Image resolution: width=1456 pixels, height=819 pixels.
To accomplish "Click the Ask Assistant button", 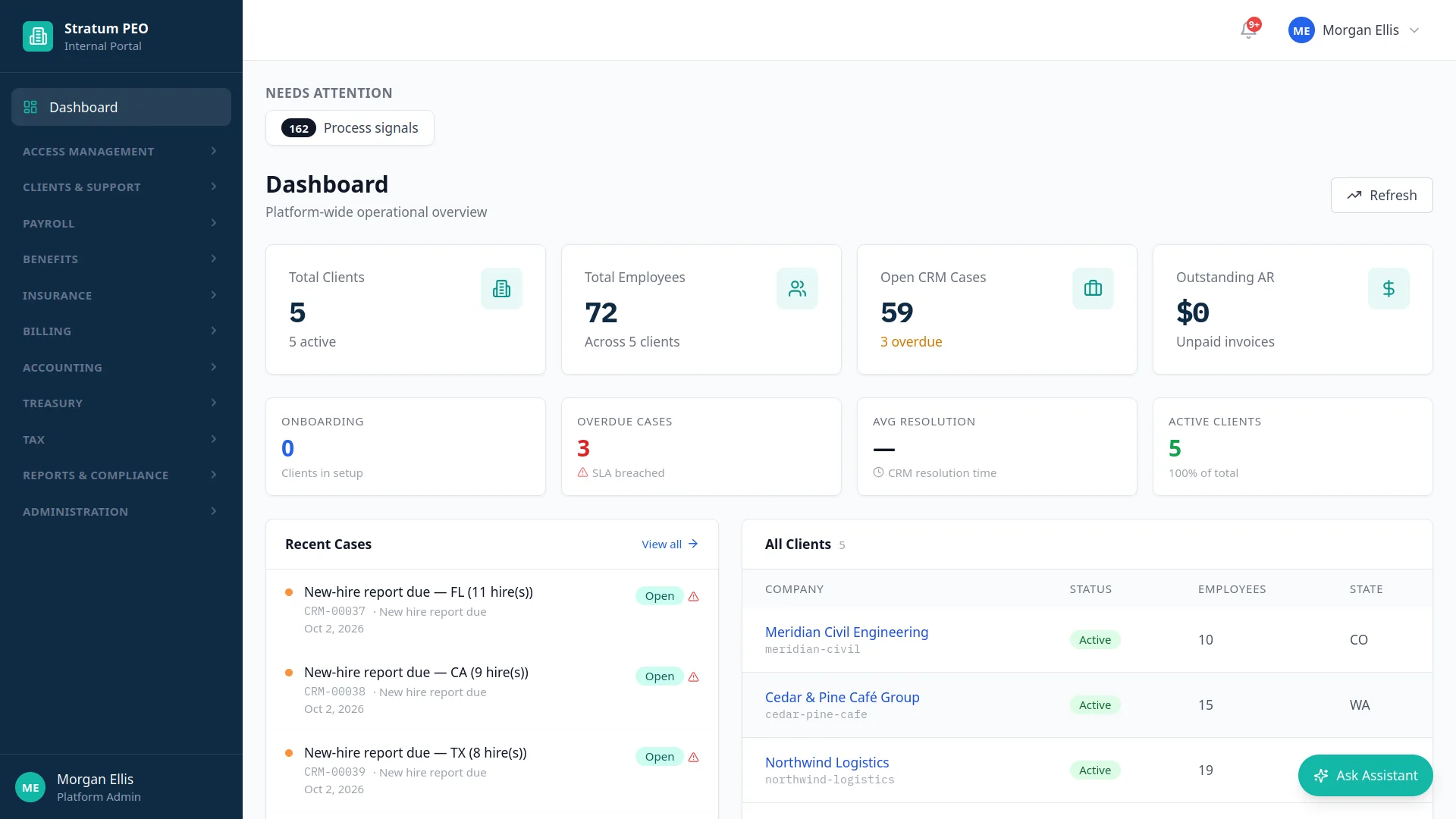I will tap(1365, 775).
